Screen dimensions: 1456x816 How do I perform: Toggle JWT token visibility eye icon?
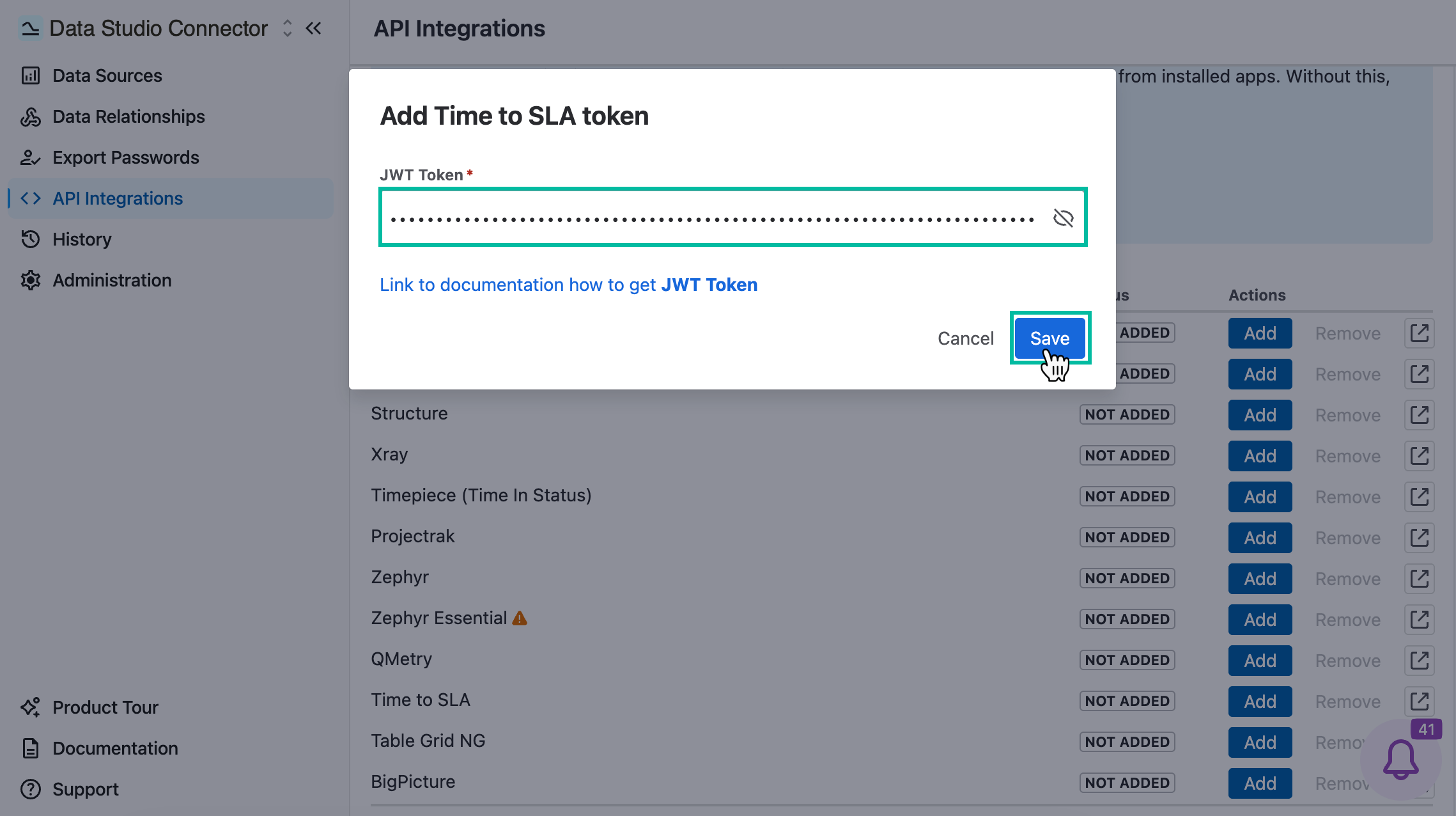click(1063, 218)
